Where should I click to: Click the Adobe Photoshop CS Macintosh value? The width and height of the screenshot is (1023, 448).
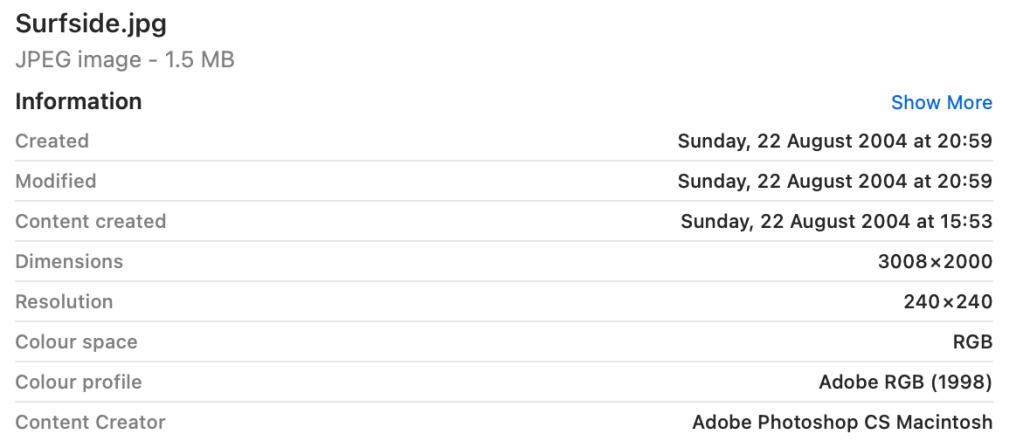pos(842,422)
